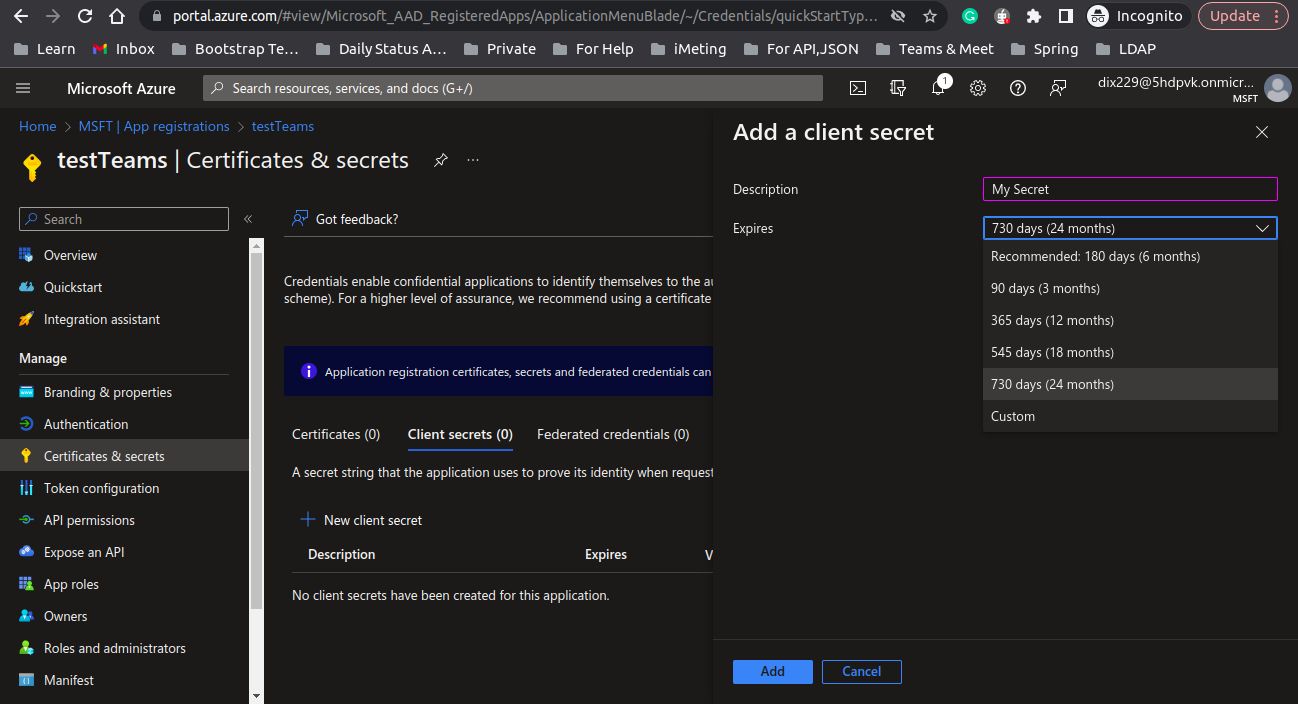Click the Home breadcrumb link
Screen dimensions: 1298x704
pos(37,126)
